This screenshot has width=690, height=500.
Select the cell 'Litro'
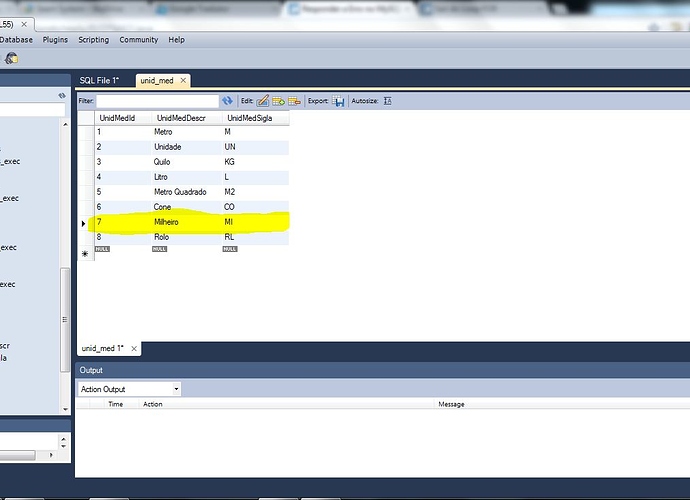(x=187, y=177)
